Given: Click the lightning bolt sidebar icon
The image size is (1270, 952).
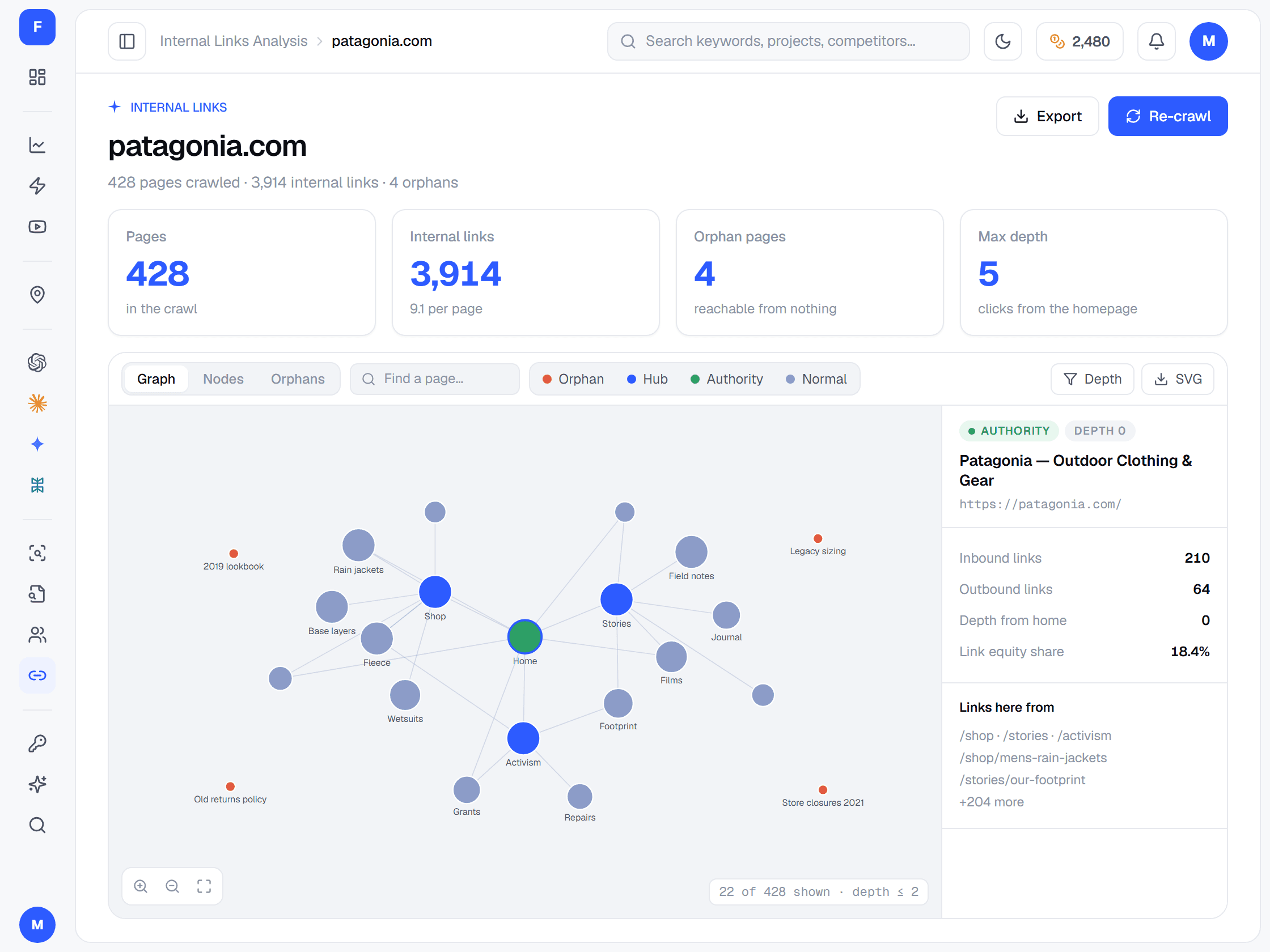Looking at the screenshot, I should pyautogui.click(x=37, y=186).
